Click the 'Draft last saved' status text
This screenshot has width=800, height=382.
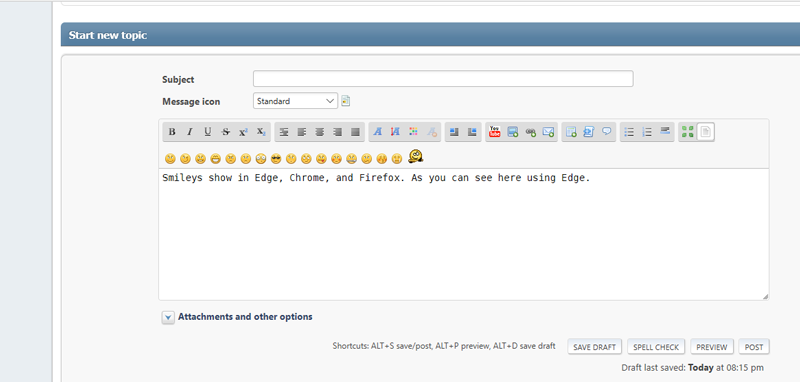click(692, 368)
